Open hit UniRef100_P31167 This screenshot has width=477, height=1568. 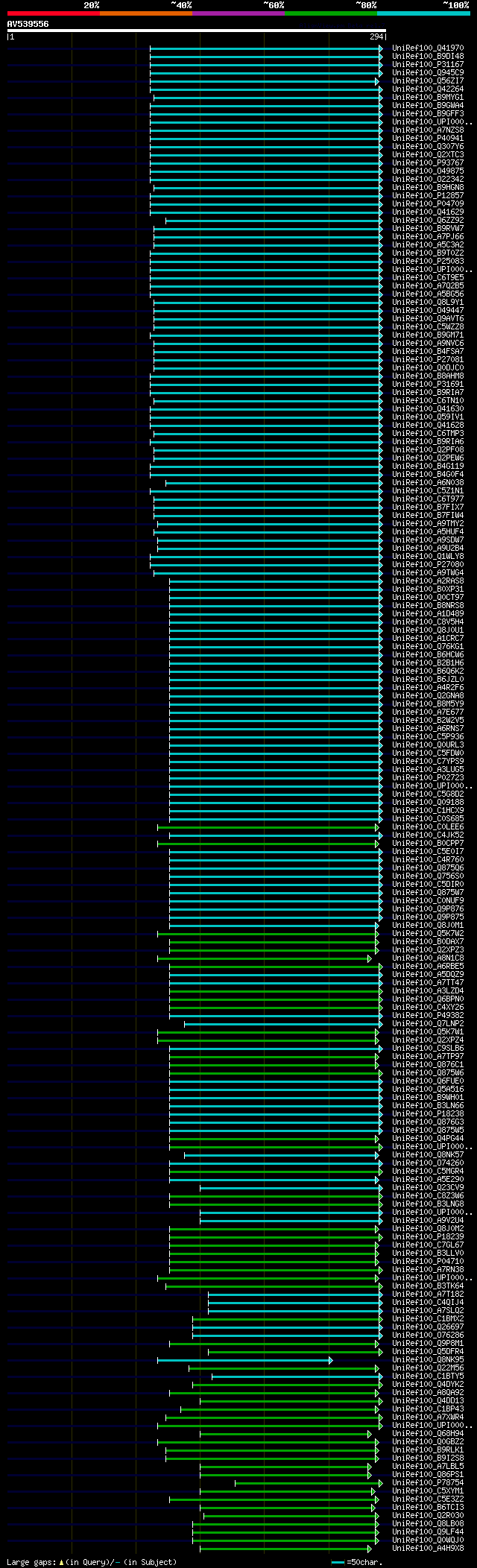pyautogui.click(x=428, y=65)
